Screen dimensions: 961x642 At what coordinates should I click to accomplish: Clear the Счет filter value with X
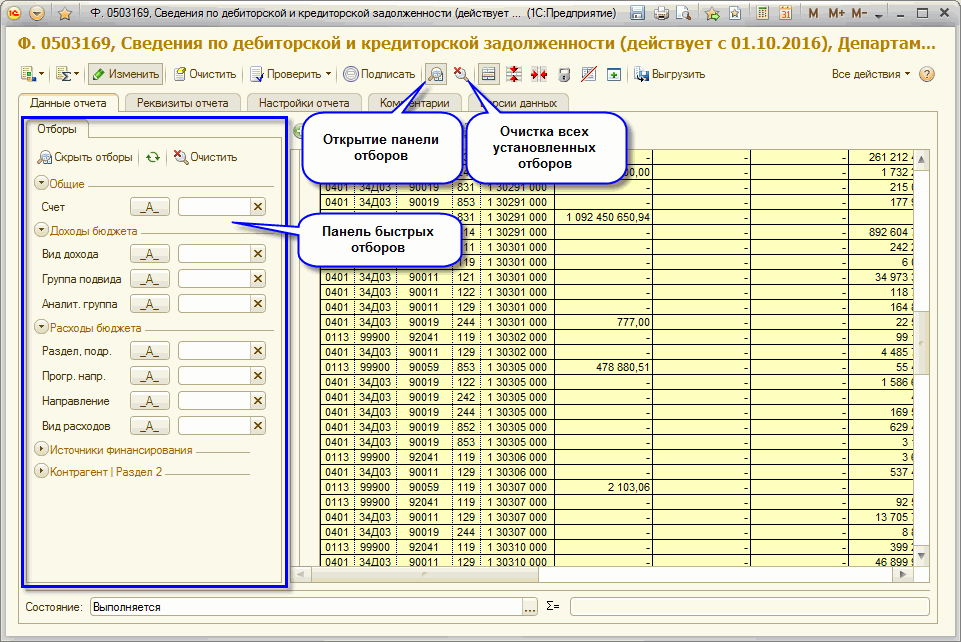[x=257, y=207]
